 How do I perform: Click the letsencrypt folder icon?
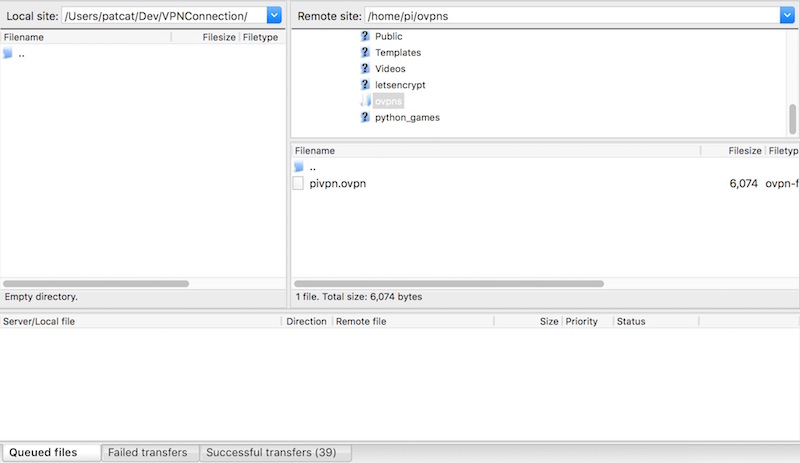pyautogui.click(x=365, y=85)
